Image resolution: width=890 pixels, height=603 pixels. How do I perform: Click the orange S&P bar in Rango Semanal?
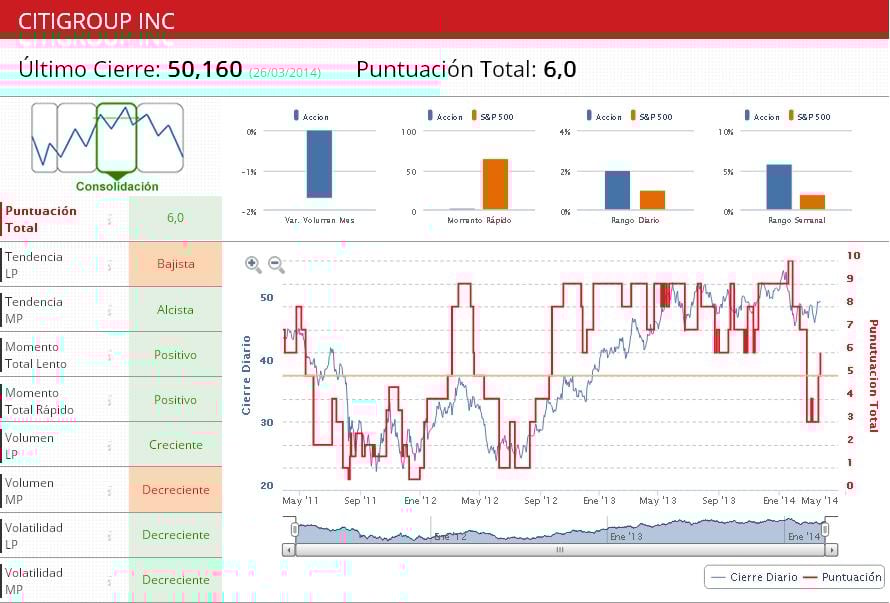(x=812, y=202)
